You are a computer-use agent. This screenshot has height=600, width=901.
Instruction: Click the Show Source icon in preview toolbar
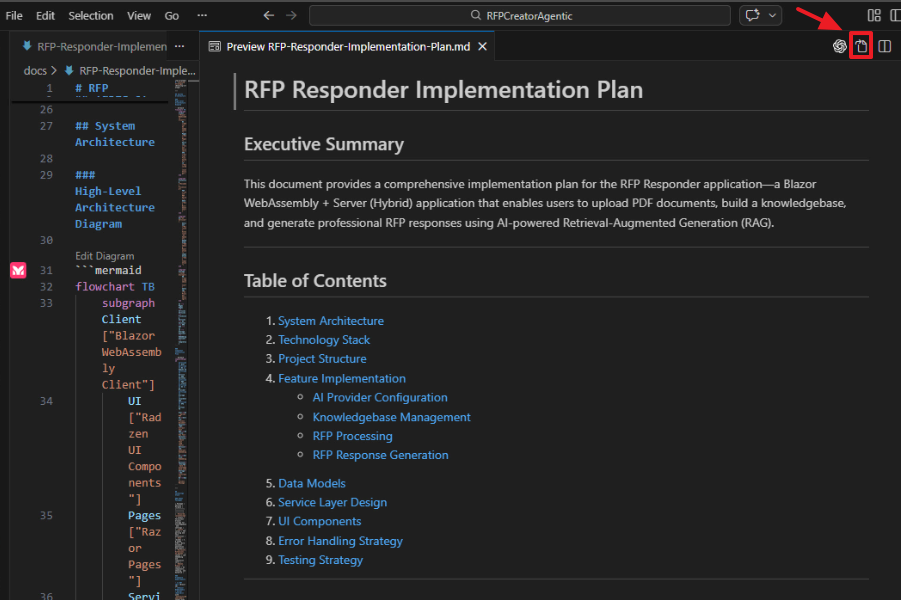[861, 47]
